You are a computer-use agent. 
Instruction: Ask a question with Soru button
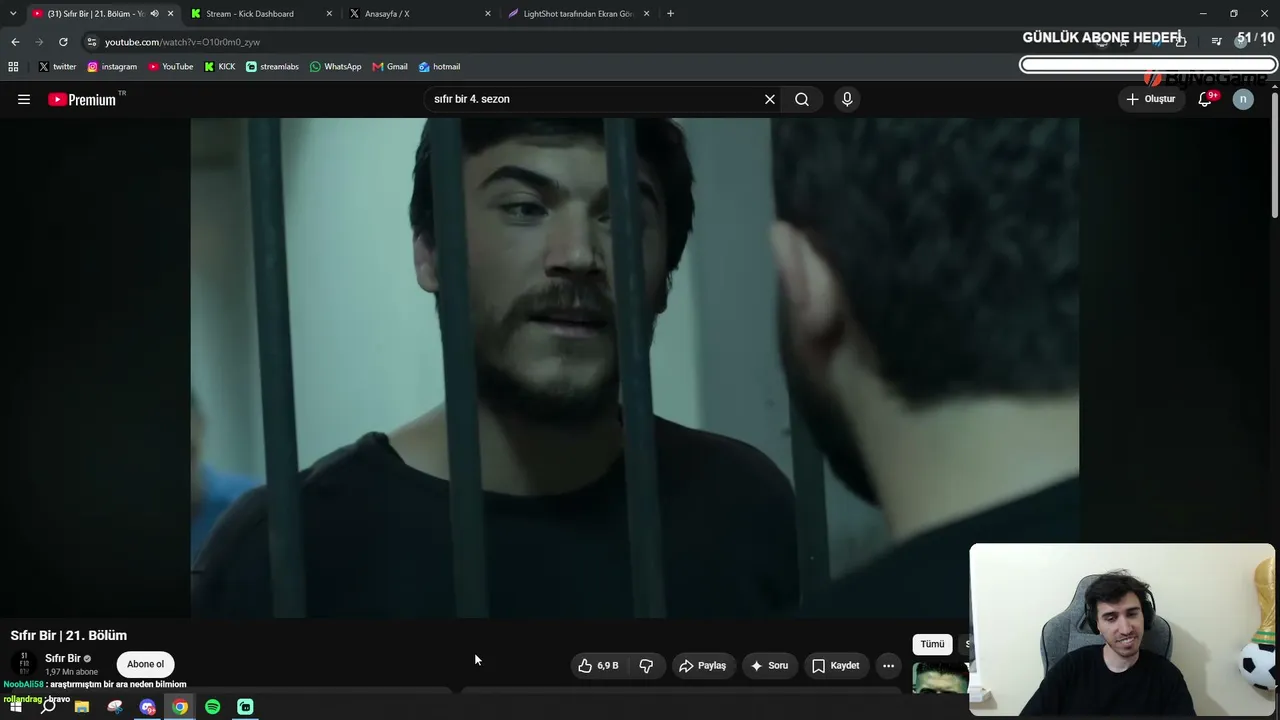pyautogui.click(x=769, y=666)
